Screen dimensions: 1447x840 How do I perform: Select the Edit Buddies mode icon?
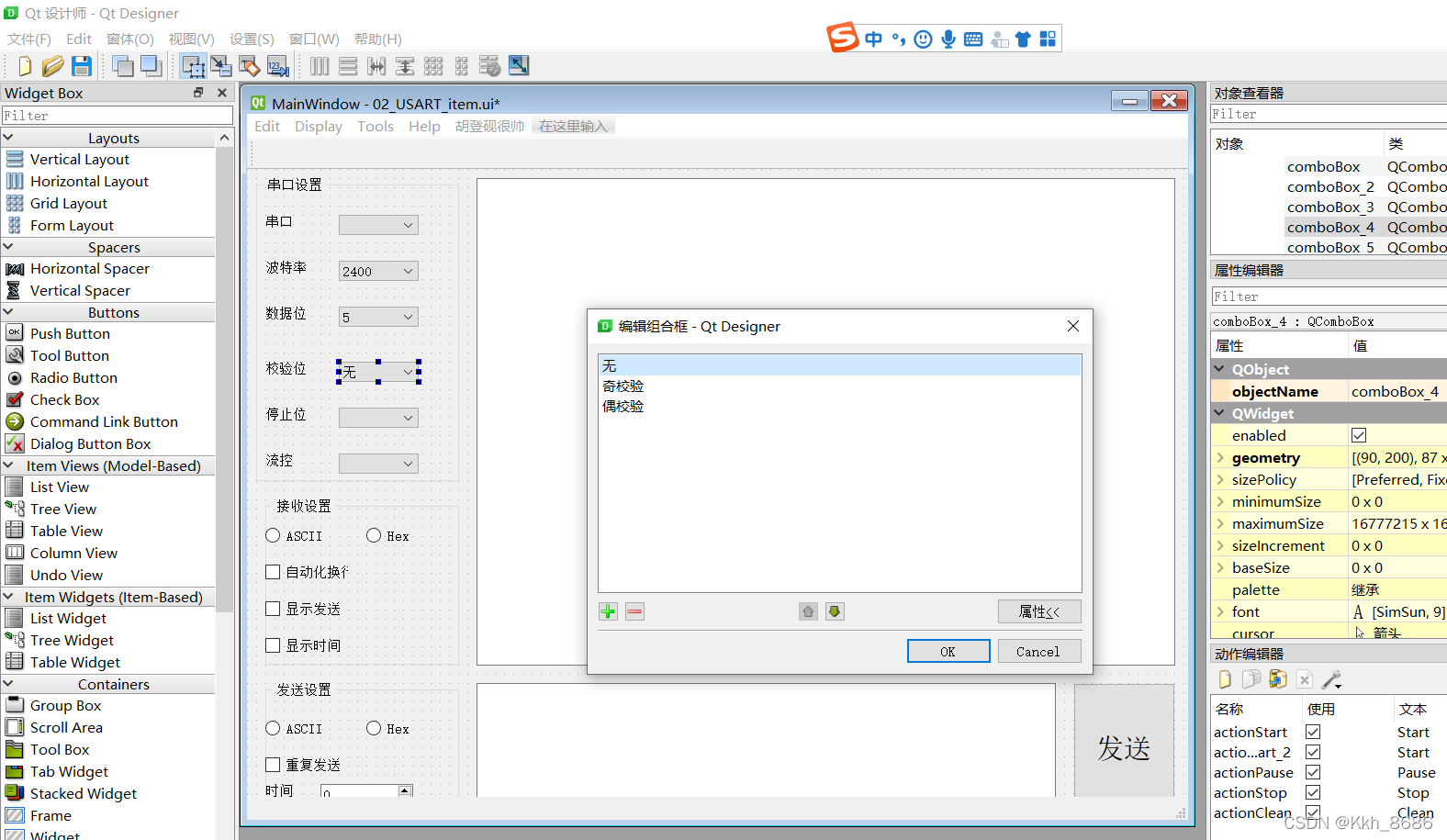(250, 66)
